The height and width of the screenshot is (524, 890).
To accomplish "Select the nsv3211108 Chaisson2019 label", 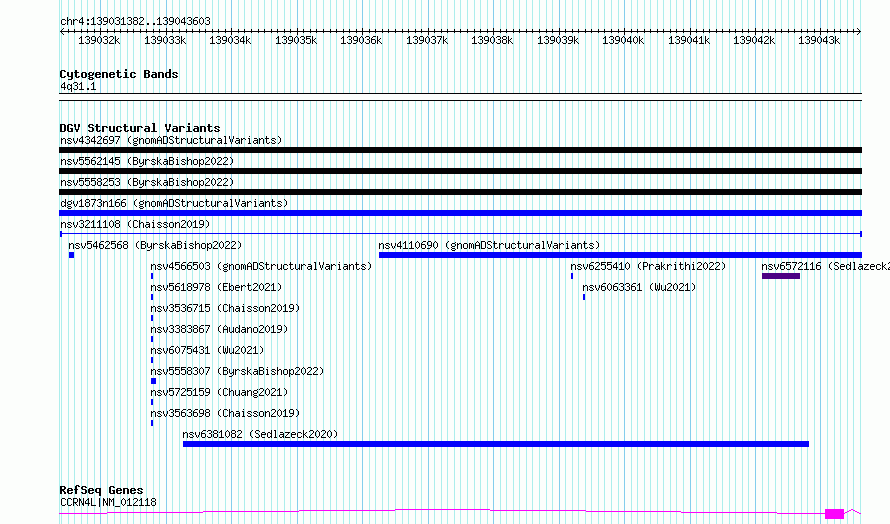I will pyautogui.click(x=135, y=224).
